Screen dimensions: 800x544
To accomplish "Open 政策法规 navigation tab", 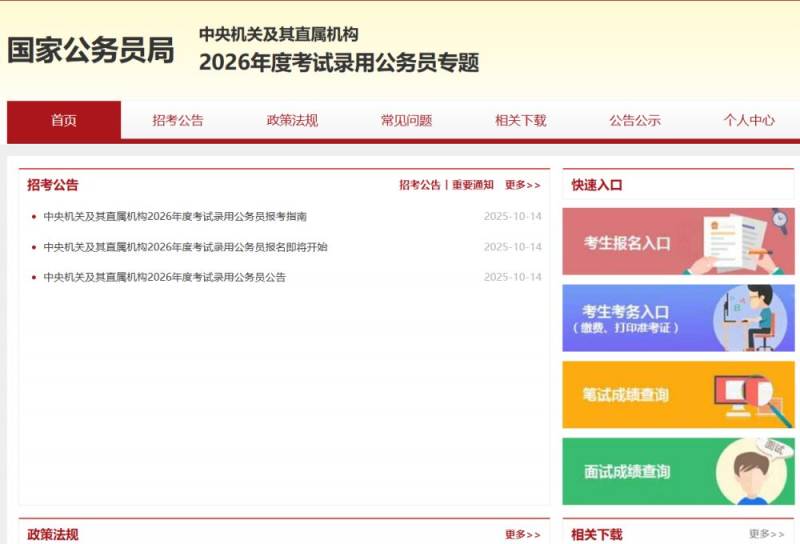I will (292, 120).
